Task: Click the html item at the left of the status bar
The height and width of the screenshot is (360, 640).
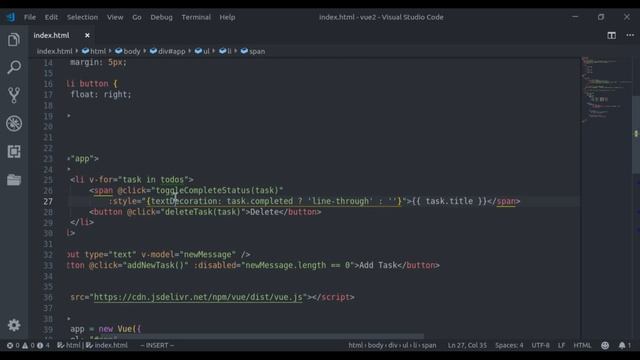Action: point(69,345)
